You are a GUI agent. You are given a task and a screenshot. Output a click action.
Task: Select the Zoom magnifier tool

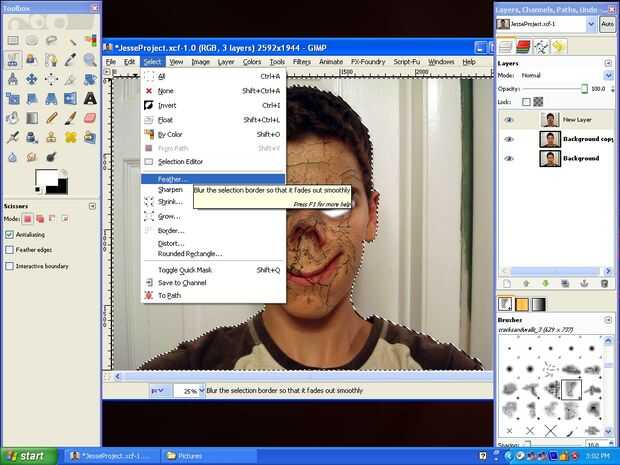pyautogui.click(x=90, y=59)
